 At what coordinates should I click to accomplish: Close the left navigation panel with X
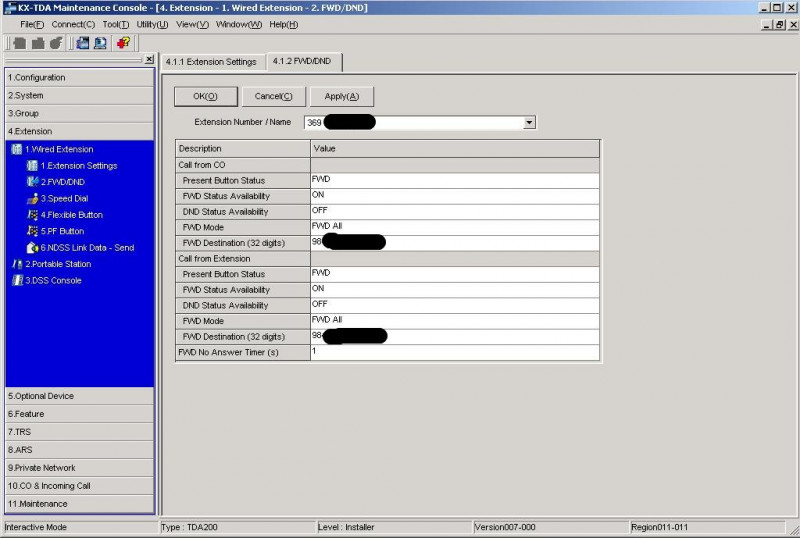(x=149, y=59)
